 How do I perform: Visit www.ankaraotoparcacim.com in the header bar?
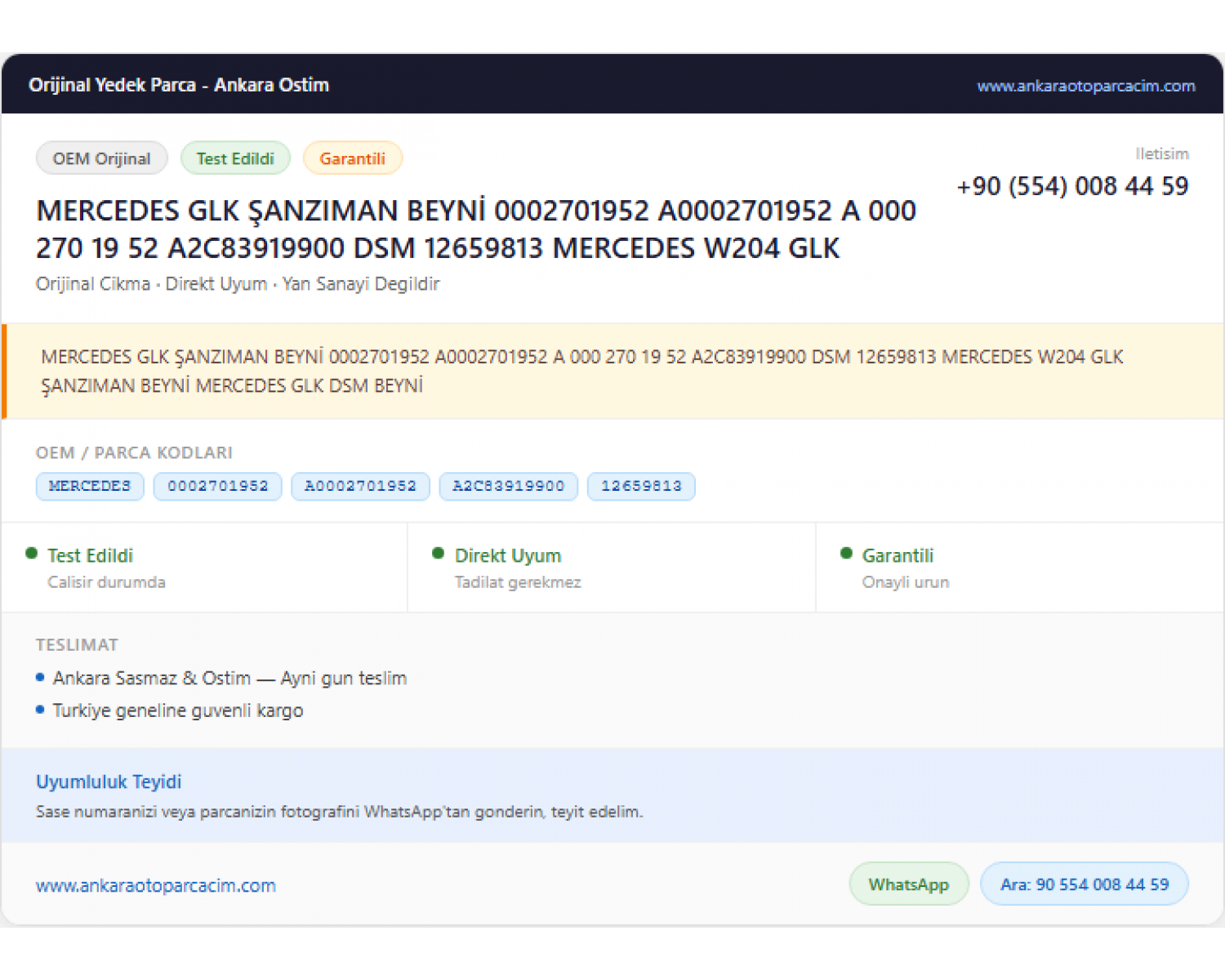(1086, 86)
